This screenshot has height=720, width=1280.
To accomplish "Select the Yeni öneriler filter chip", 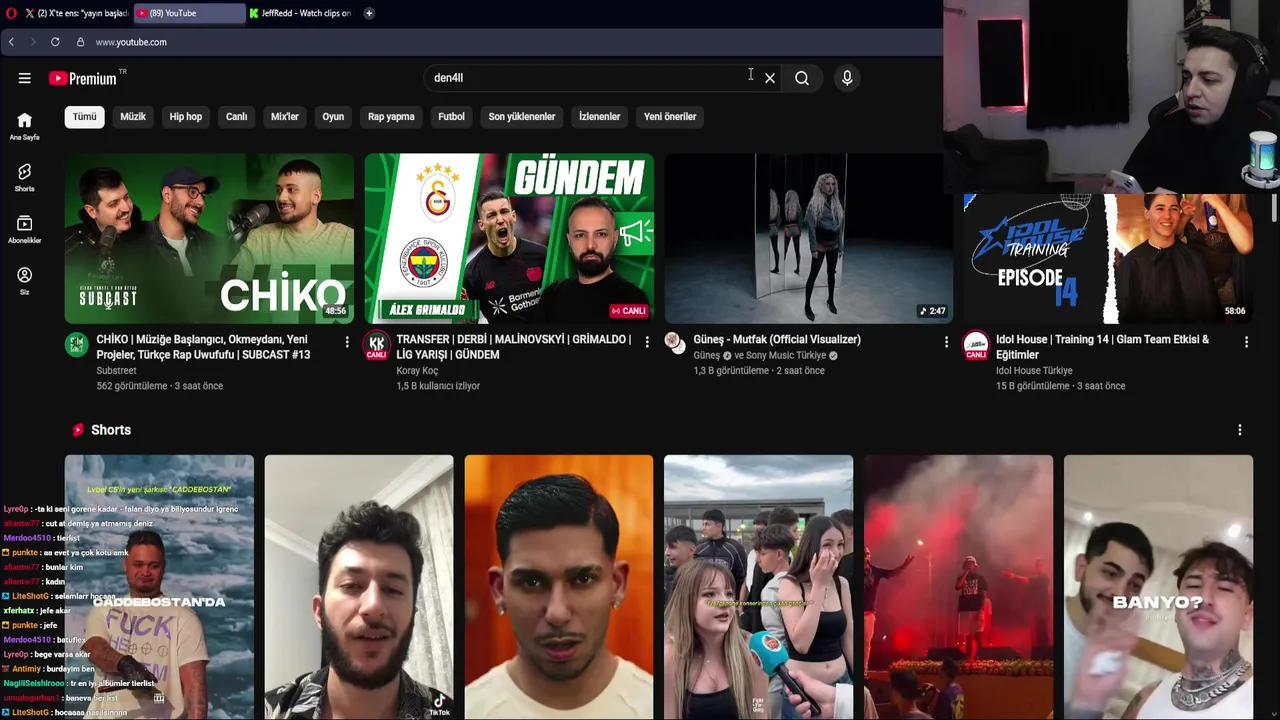I will click(670, 117).
